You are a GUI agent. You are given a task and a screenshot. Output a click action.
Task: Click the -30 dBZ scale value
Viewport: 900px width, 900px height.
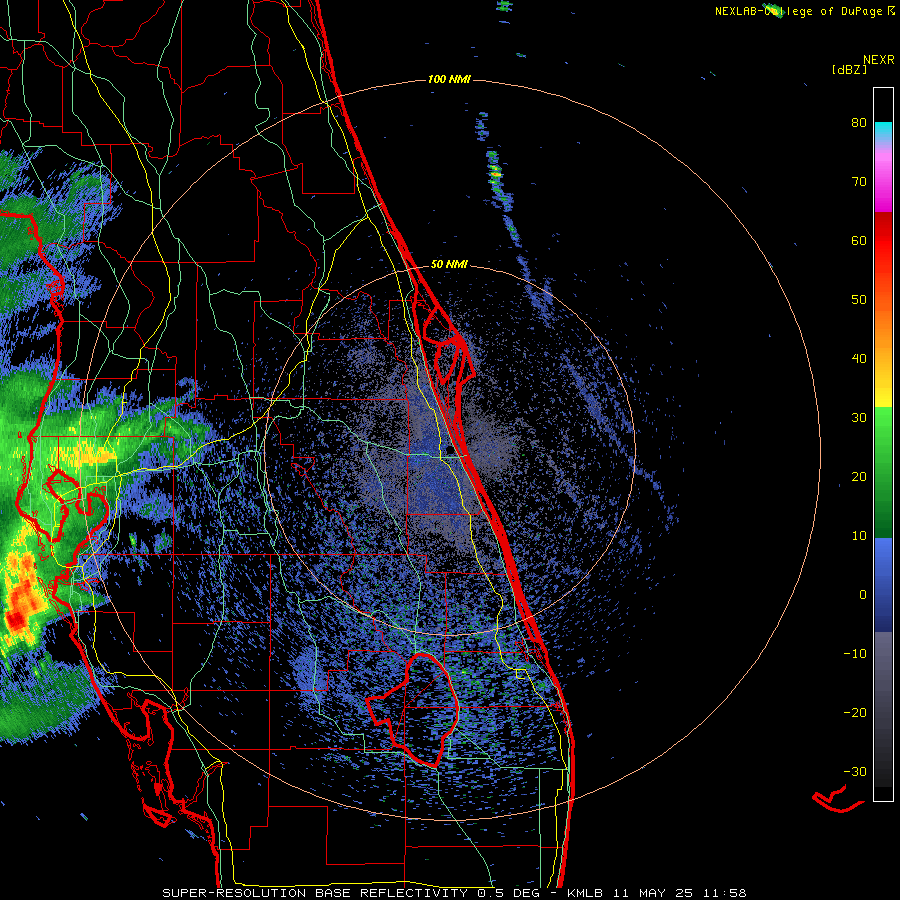pyautogui.click(x=855, y=771)
